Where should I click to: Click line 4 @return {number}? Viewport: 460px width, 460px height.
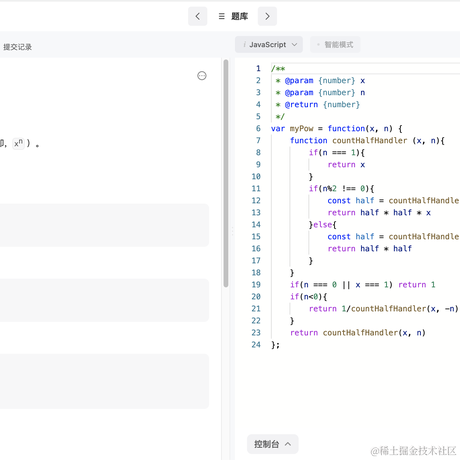(x=318, y=105)
